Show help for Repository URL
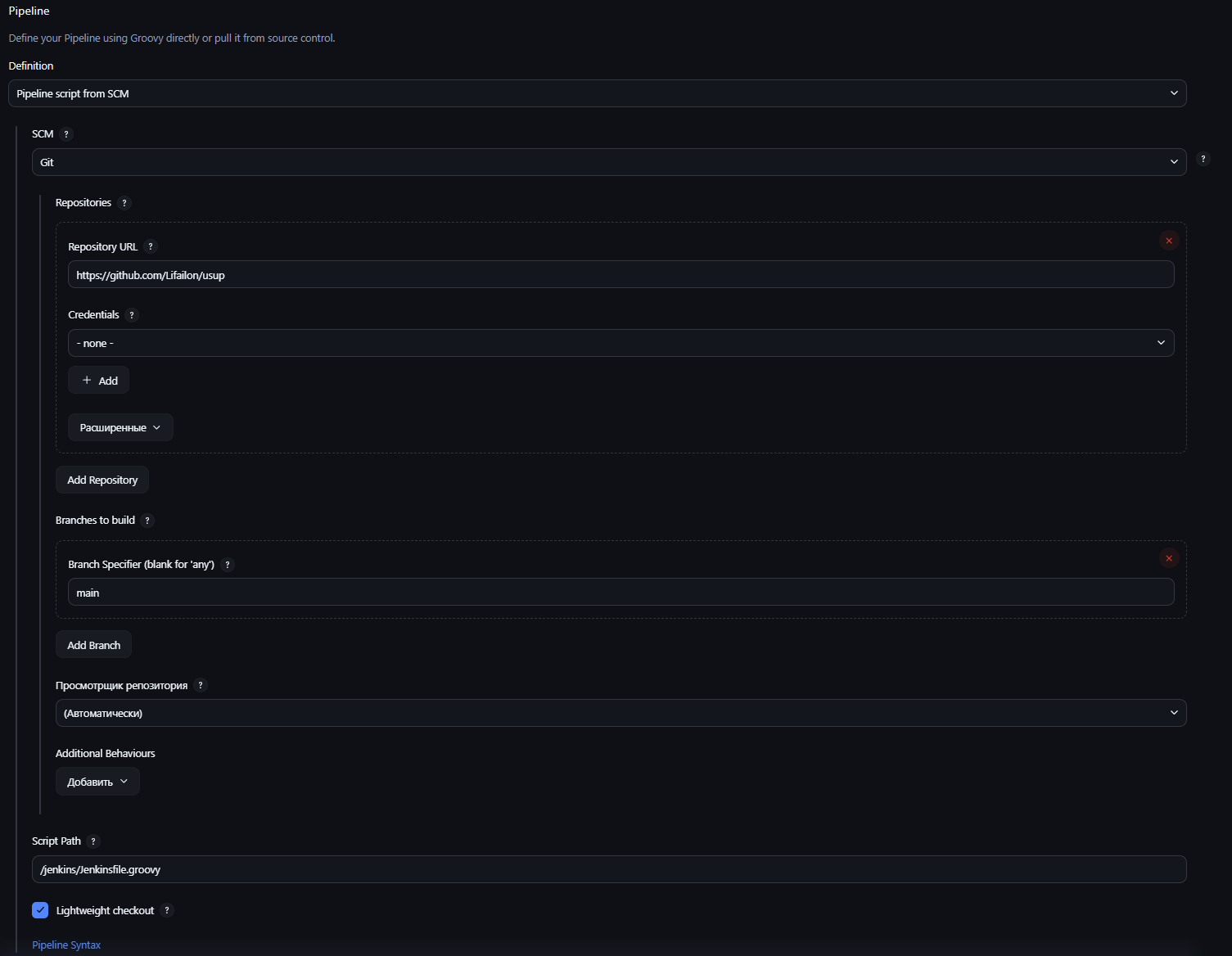 pos(151,246)
